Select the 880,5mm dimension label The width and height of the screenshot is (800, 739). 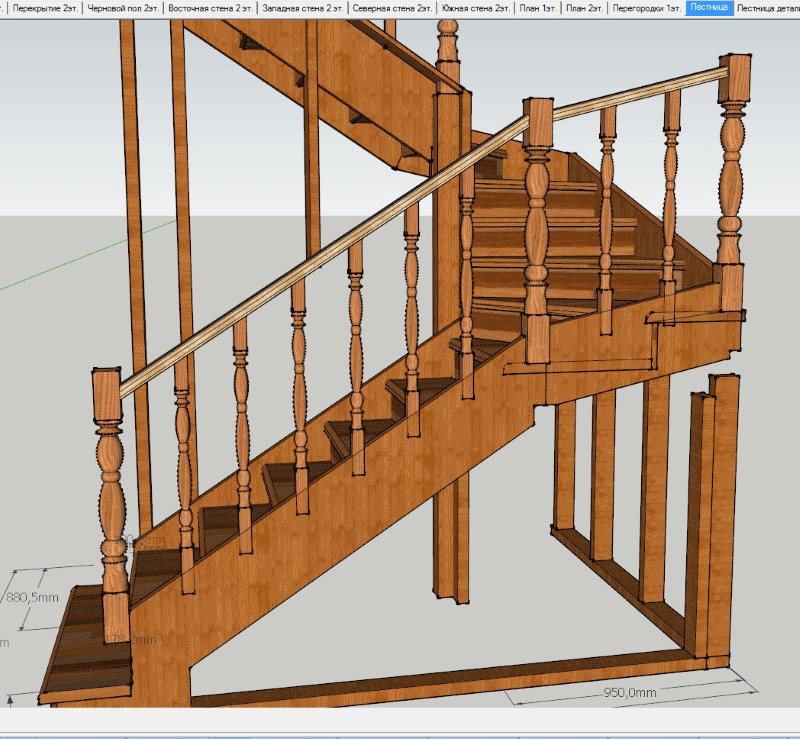pos(33,597)
